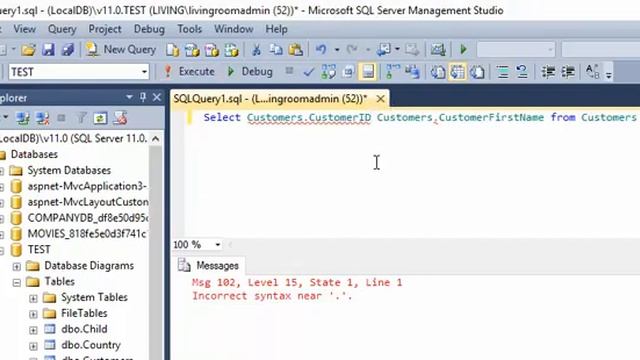Select System Databases folder

click(69, 170)
